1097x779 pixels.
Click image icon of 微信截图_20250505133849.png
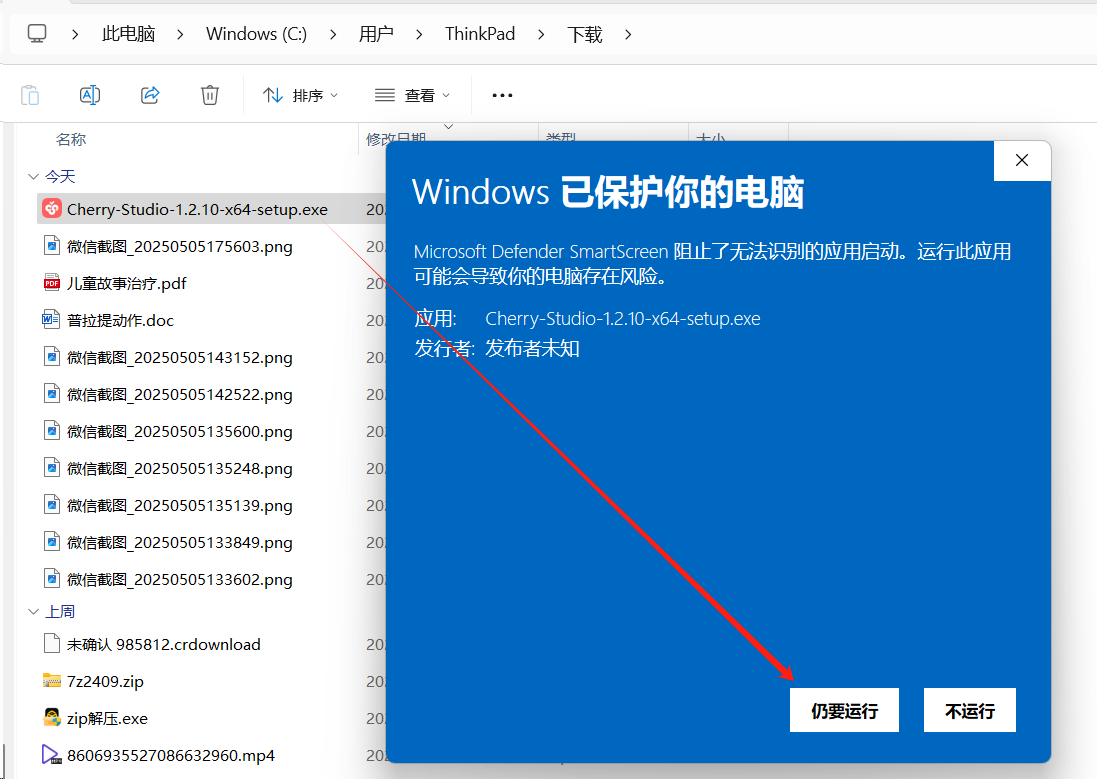pos(52,542)
